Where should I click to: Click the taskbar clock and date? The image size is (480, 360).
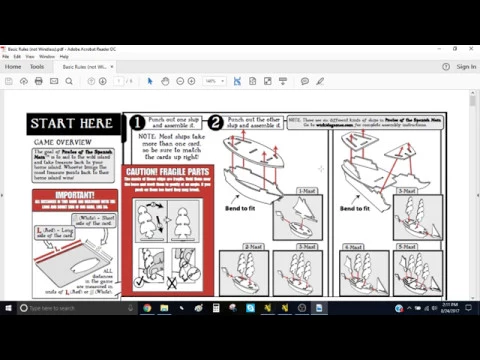click(x=450, y=308)
